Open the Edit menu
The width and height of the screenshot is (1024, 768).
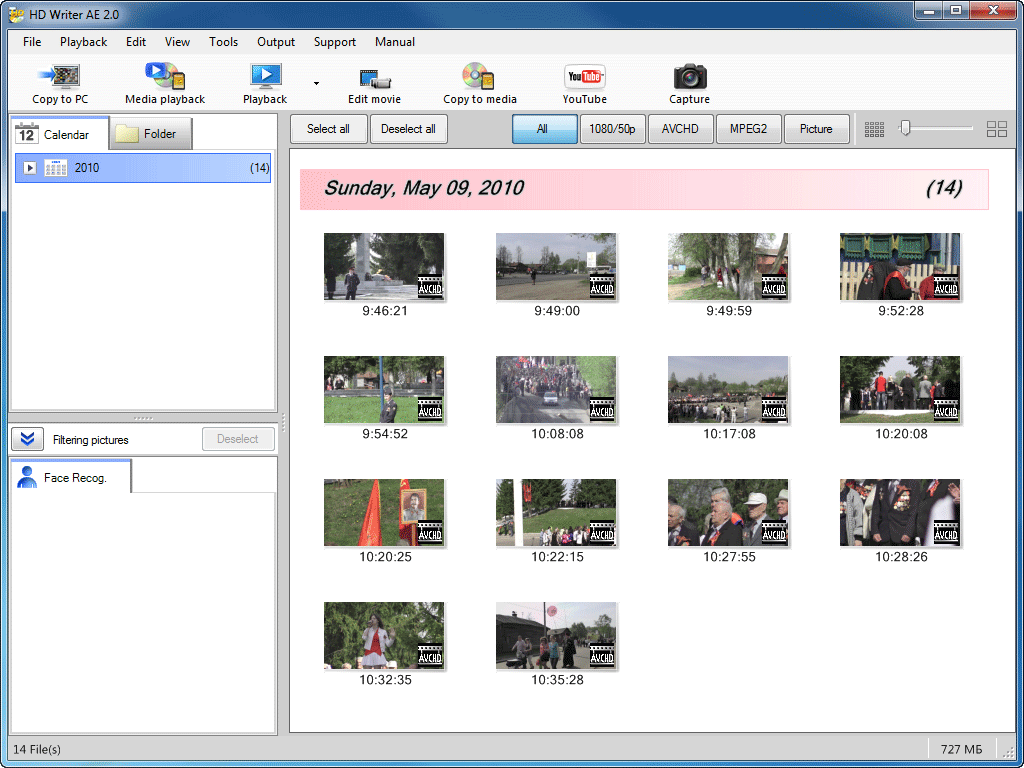pos(136,42)
